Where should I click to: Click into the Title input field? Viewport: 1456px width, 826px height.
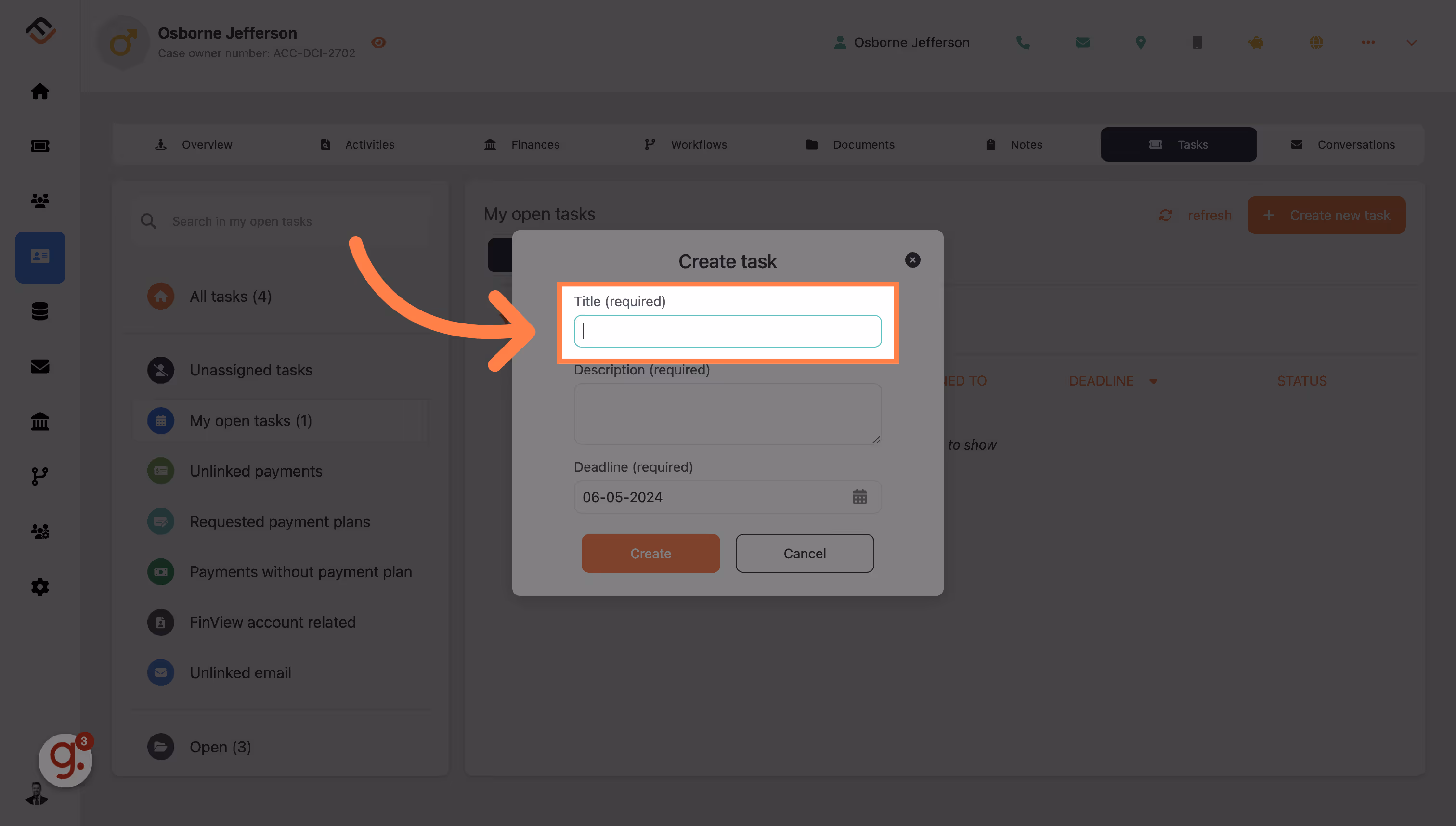pos(728,331)
